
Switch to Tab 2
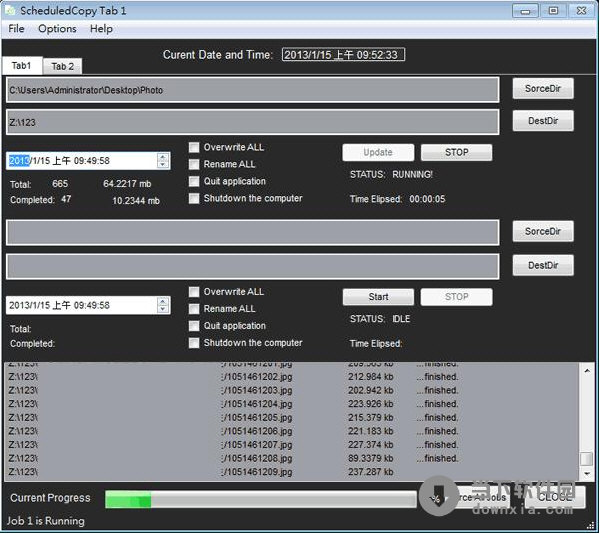click(63, 66)
